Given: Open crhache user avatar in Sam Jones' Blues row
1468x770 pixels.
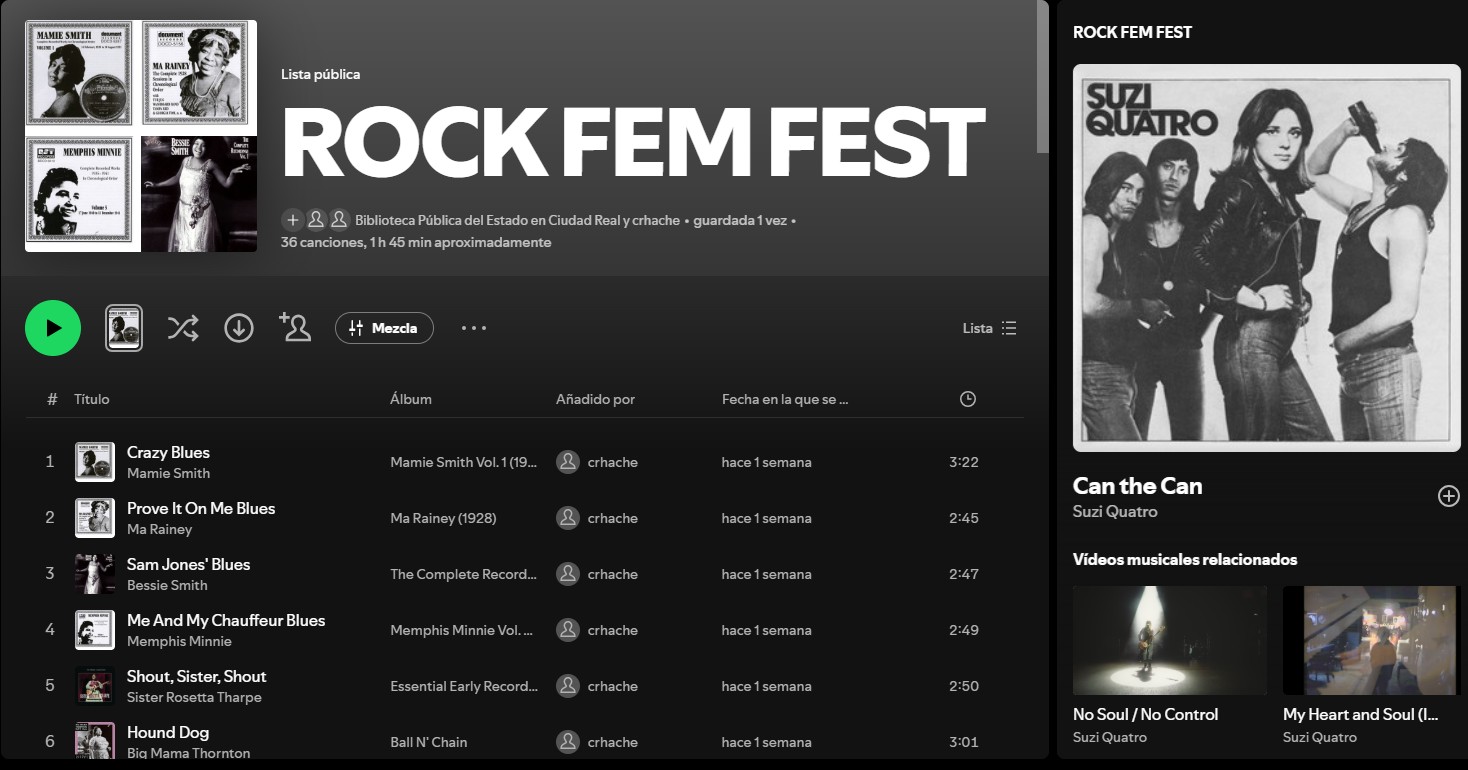Looking at the screenshot, I should coord(568,574).
